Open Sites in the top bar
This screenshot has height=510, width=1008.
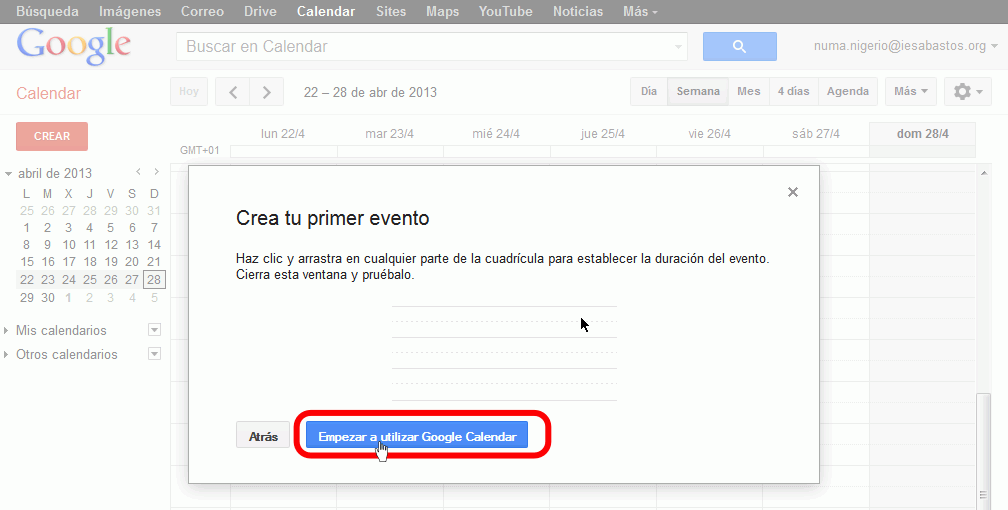click(x=391, y=12)
